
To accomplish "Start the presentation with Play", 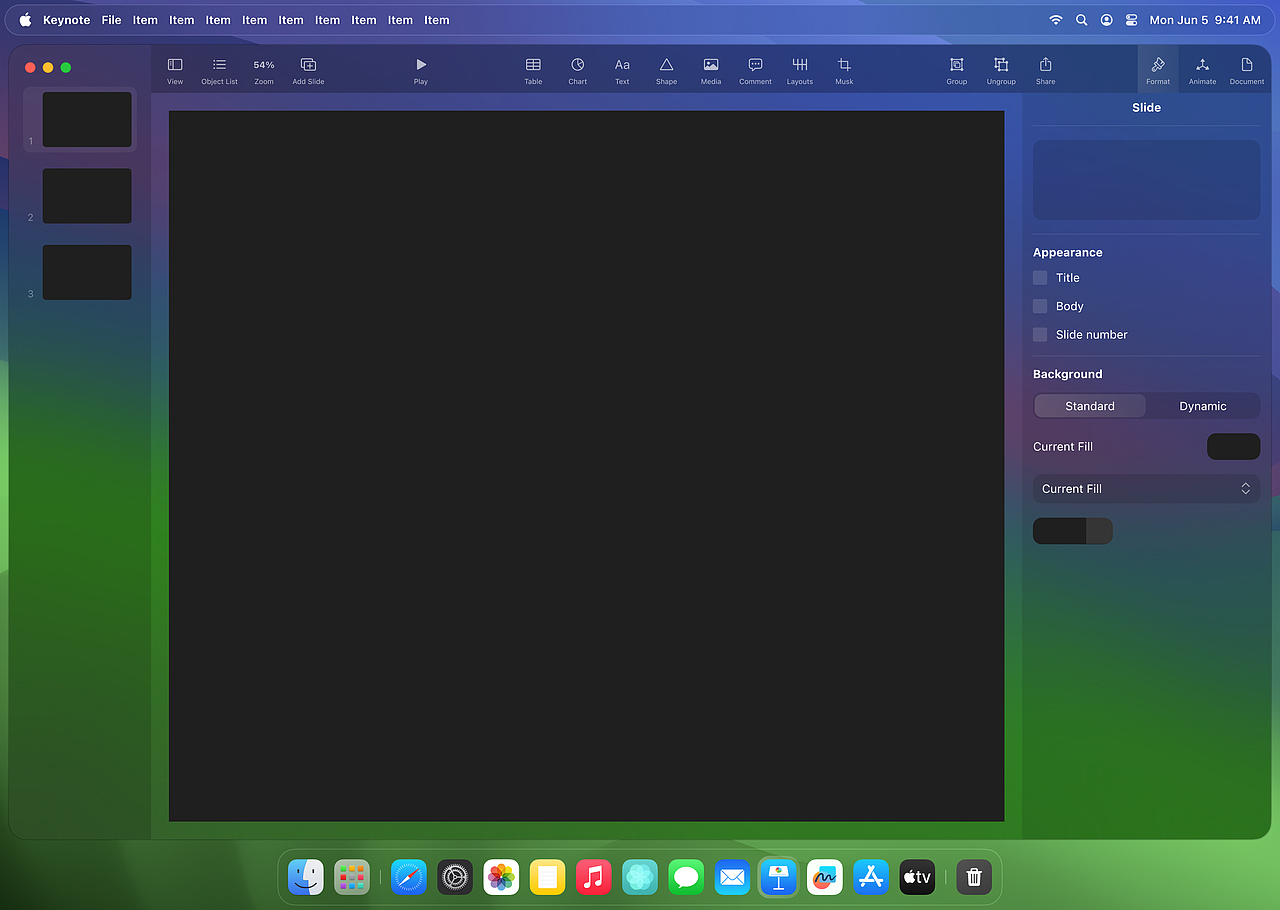I will click(x=420, y=68).
